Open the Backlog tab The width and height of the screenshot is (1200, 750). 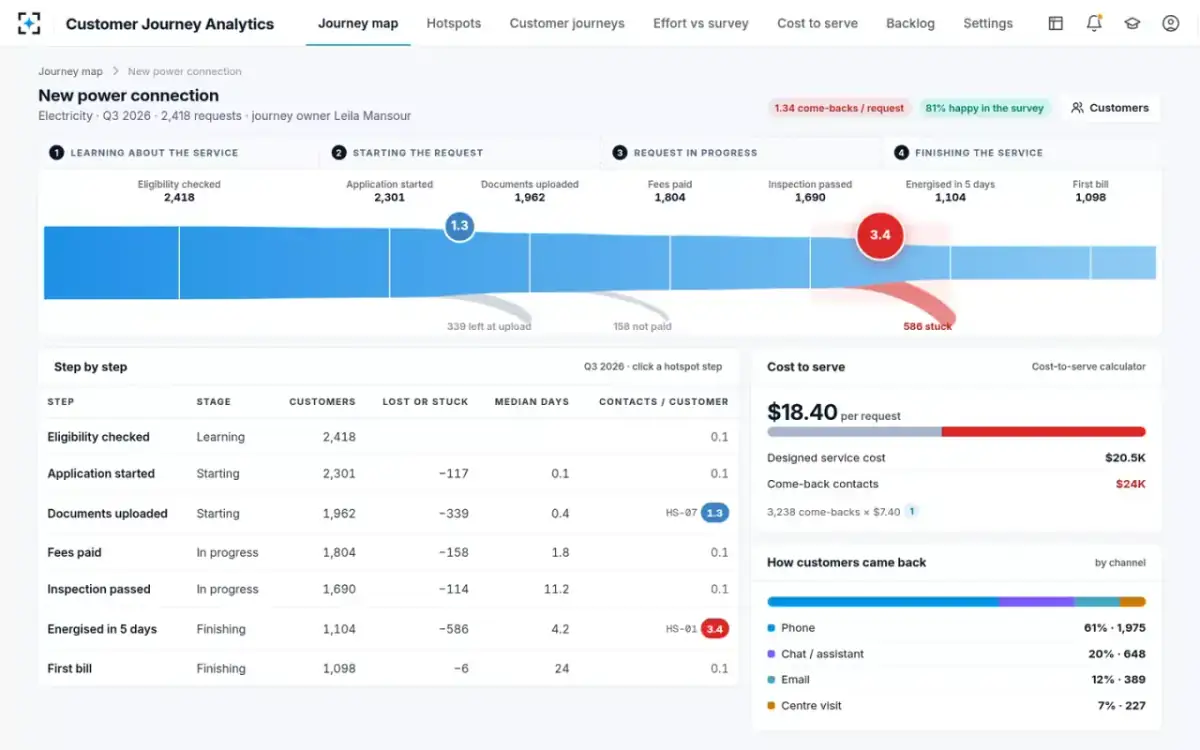click(x=910, y=23)
